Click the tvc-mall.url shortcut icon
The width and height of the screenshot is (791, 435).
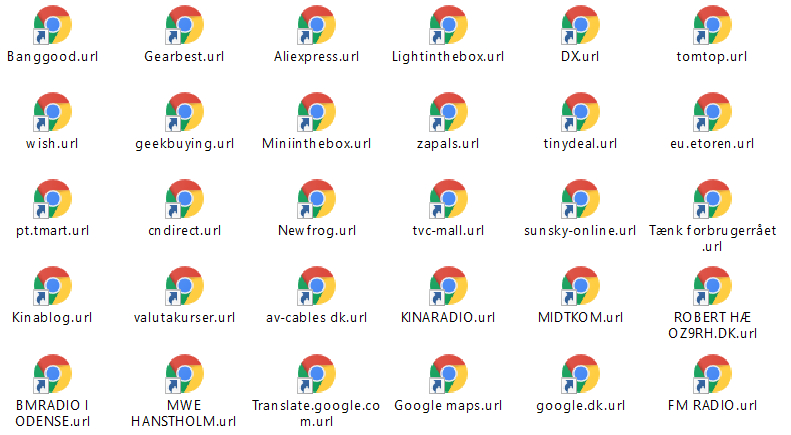[x=448, y=198]
